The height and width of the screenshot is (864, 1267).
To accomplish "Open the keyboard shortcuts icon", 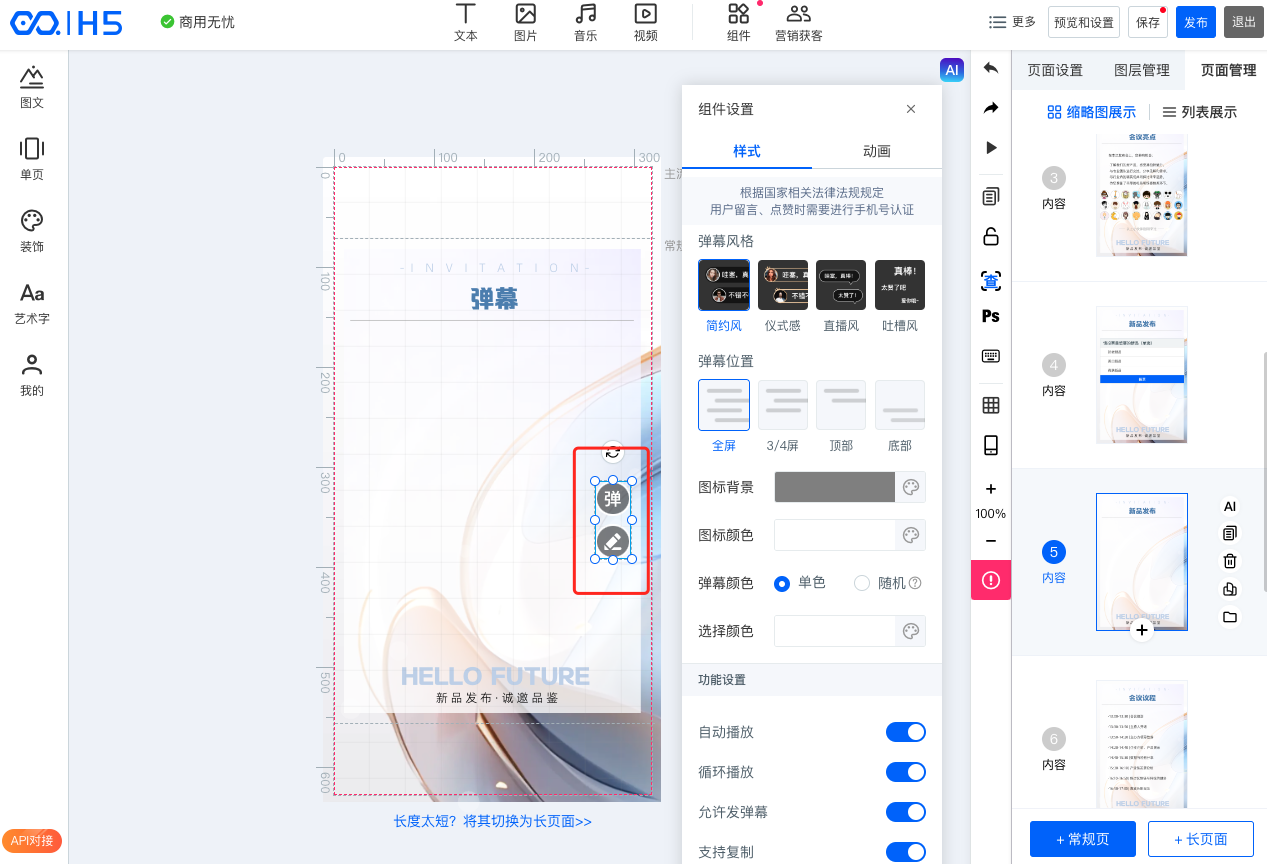I will (991, 356).
